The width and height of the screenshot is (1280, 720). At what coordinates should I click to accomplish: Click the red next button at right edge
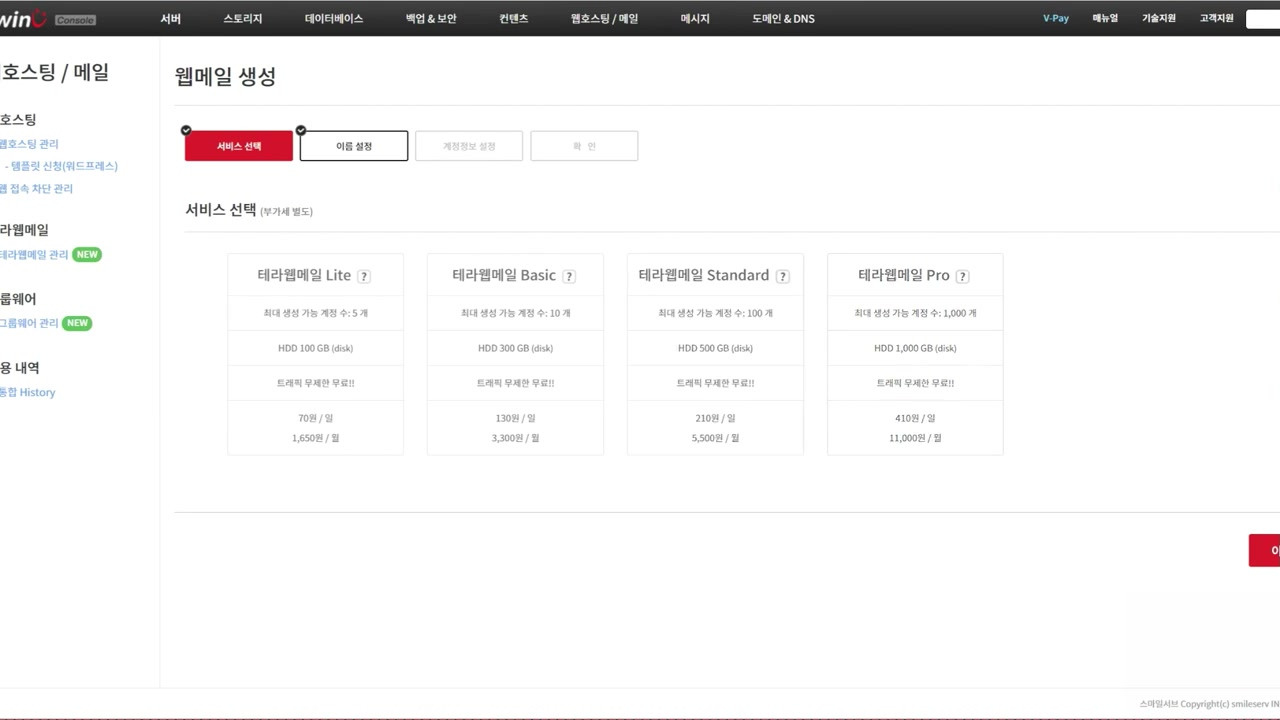tap(1264, 550)
